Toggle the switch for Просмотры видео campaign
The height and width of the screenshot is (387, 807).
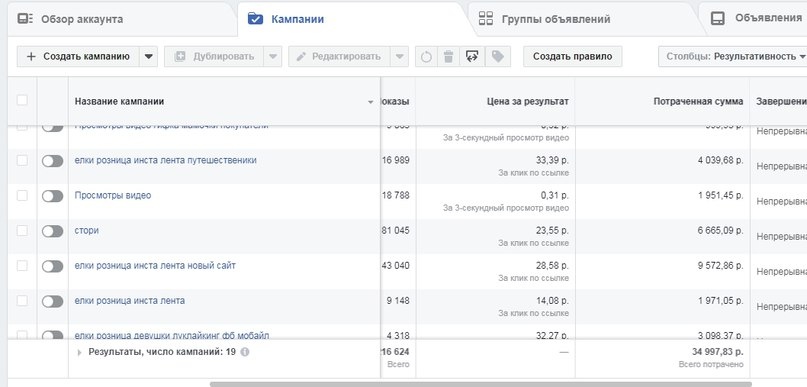coord(52,196)
